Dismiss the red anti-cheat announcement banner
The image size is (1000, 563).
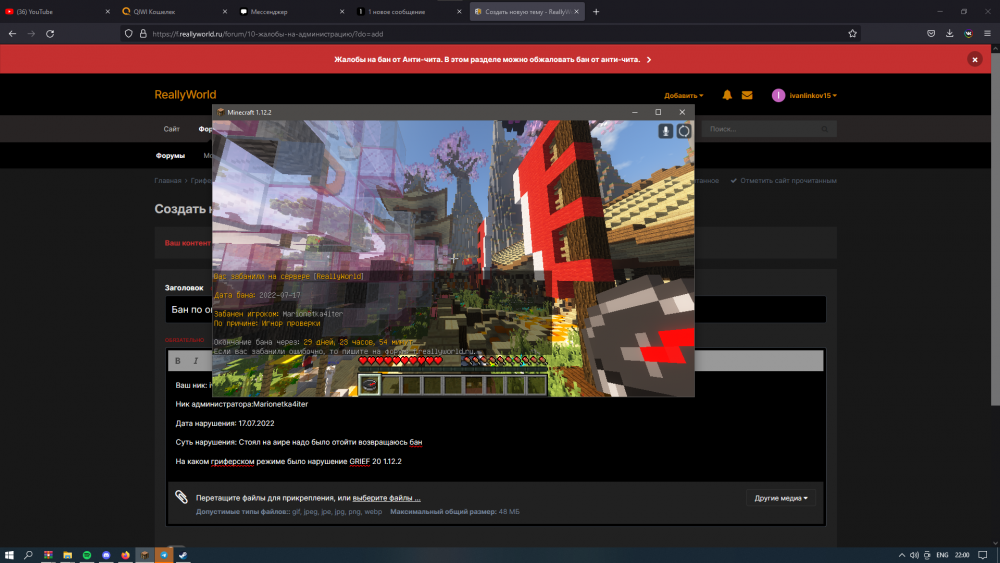(974, 59)
